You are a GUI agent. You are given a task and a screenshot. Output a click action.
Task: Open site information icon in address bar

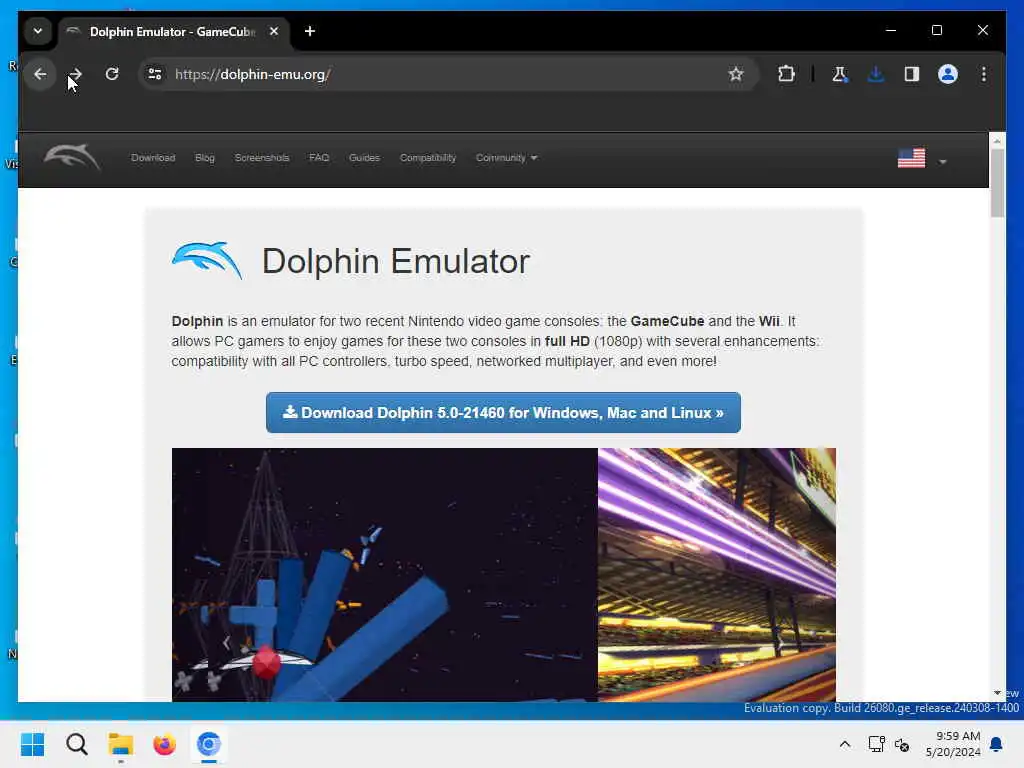[x=155, y=74]
